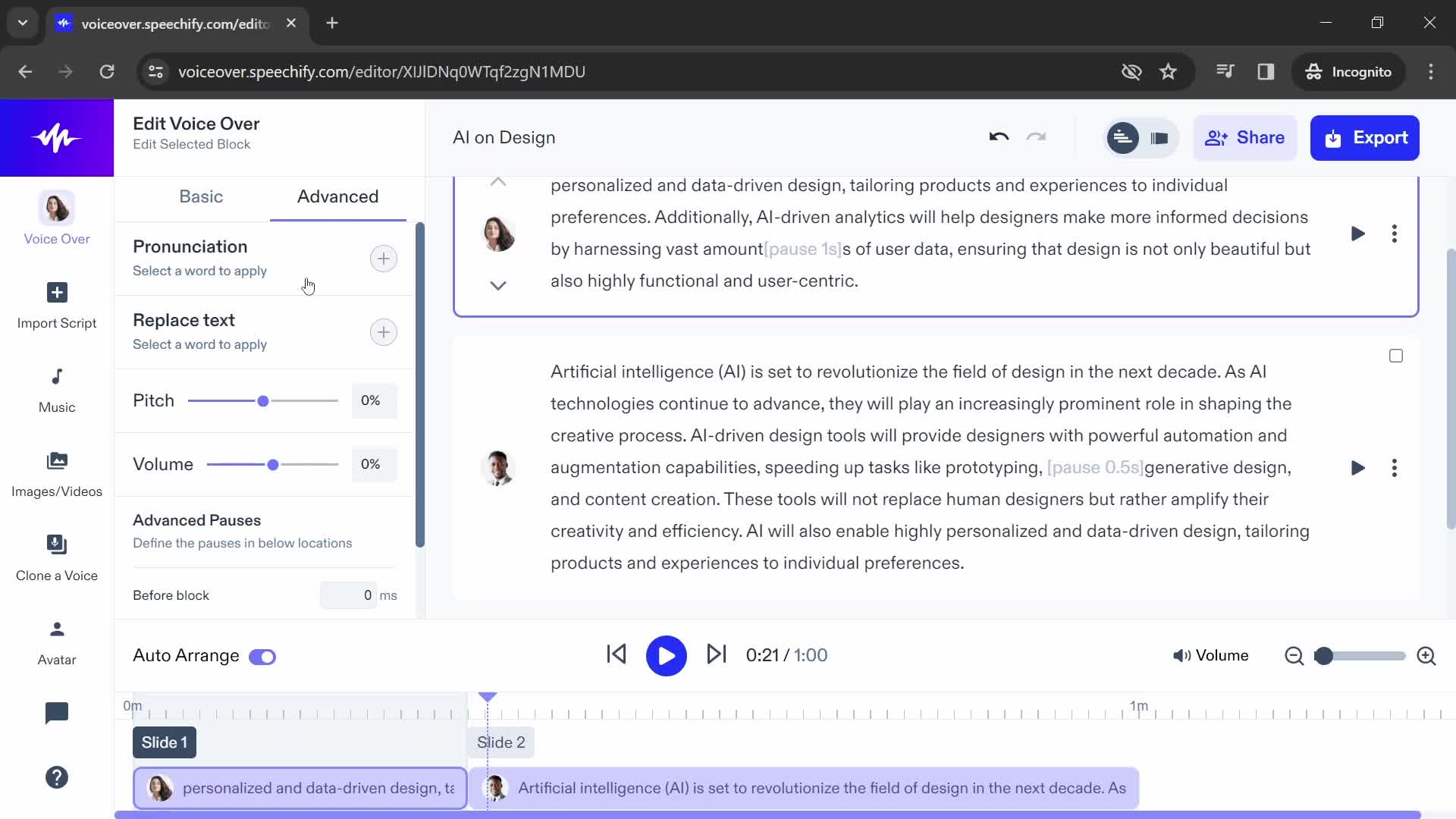Click the Clone a Voice icon
1456x819 pixels.
[x=57, y=545]
